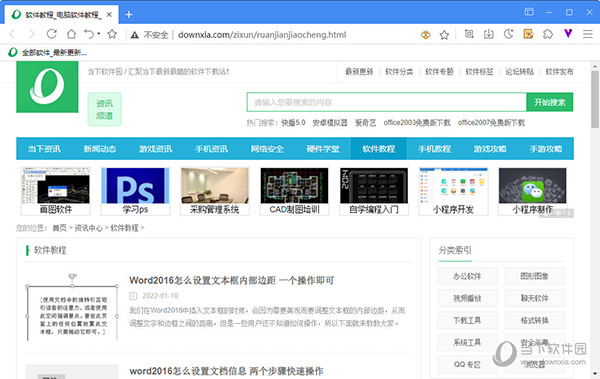Open 当下资讯 navigation menu

[44, 149]
